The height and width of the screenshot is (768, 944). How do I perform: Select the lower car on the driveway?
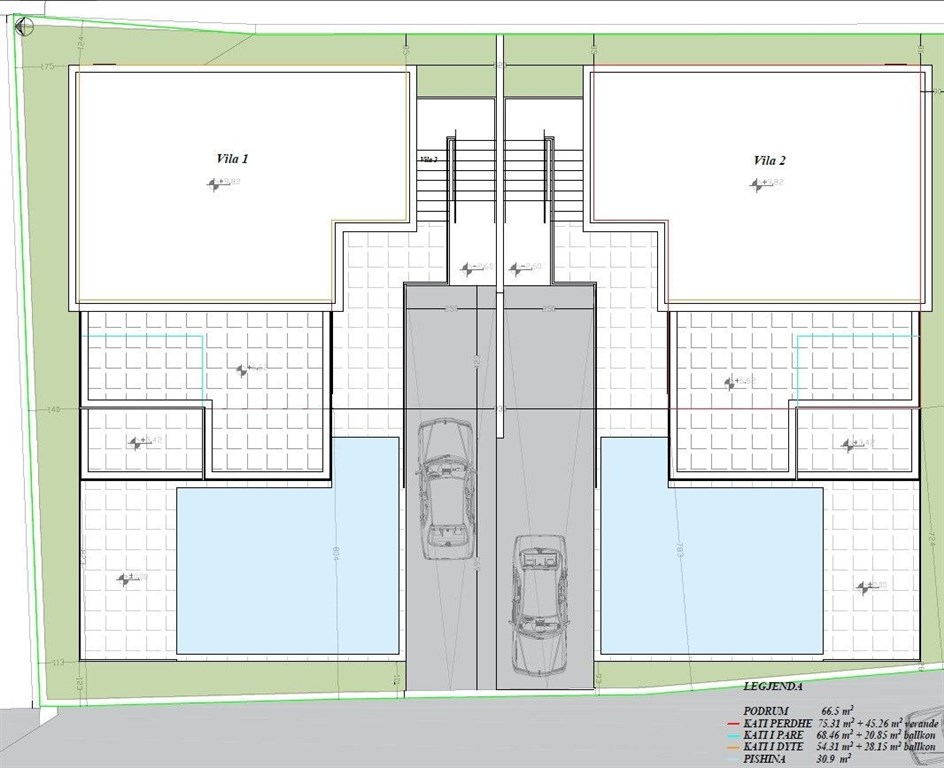pyautogui.click(x=539, y=603)
